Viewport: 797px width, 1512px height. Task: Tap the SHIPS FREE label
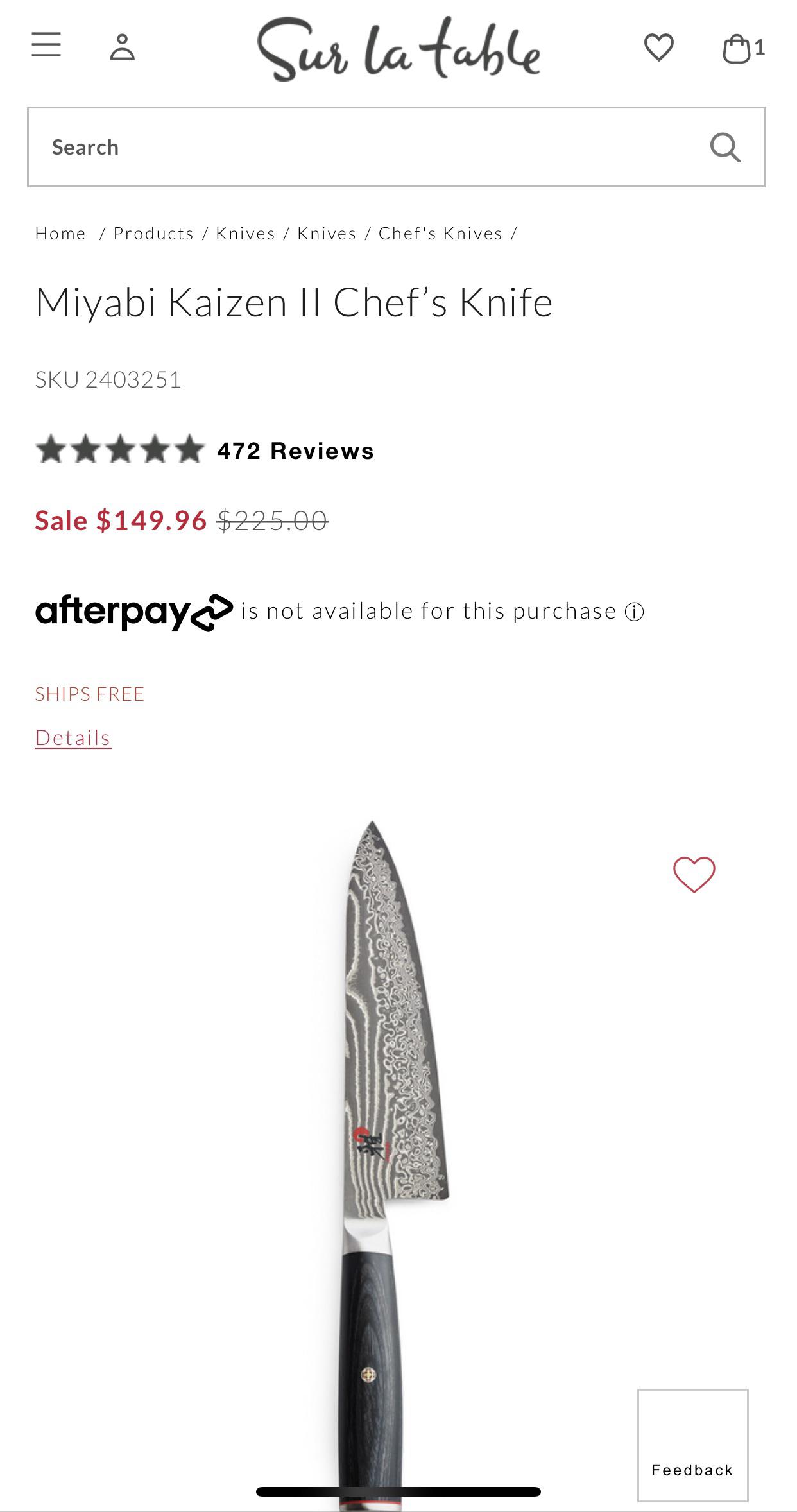coord(90,694)
